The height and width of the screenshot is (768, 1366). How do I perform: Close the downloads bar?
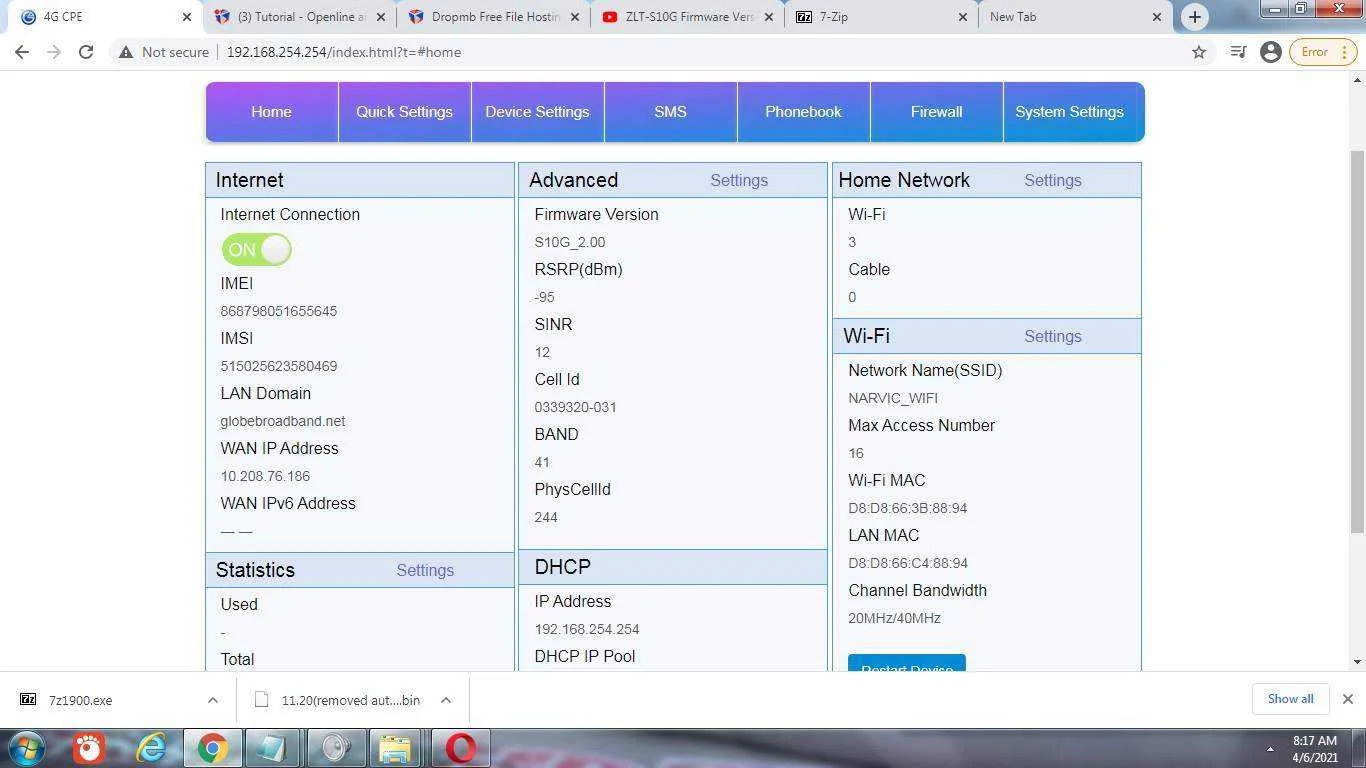(x=1347, y=699)
